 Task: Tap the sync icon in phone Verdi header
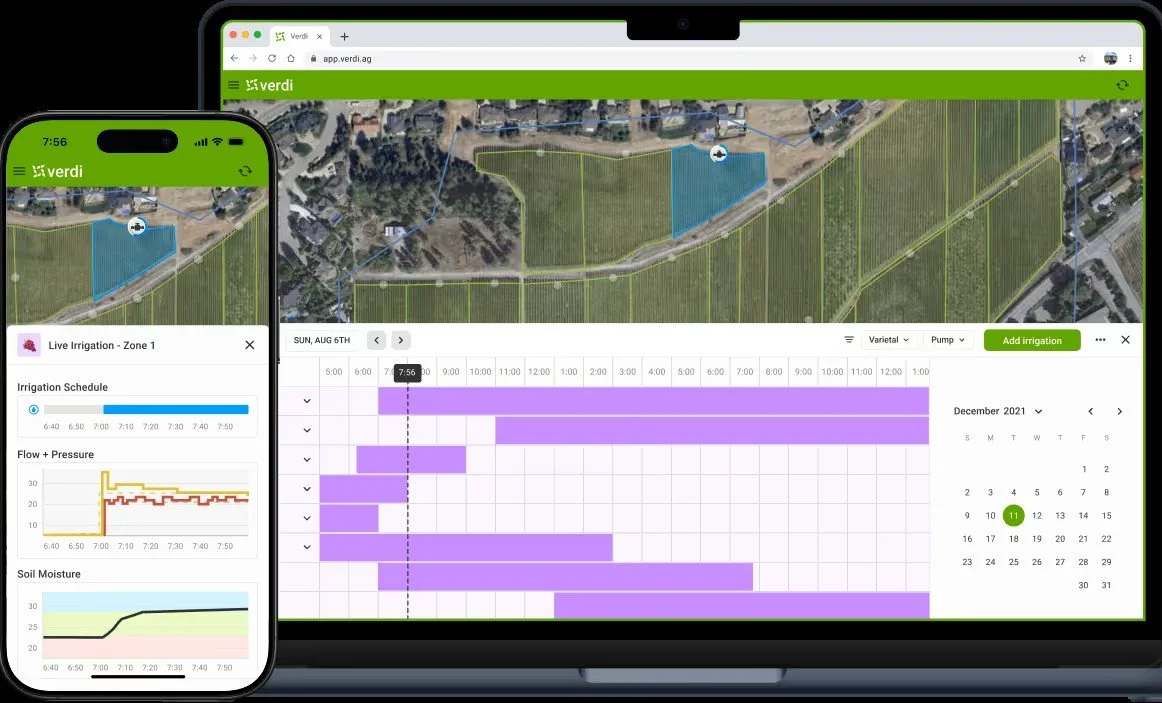pos(245,171)
